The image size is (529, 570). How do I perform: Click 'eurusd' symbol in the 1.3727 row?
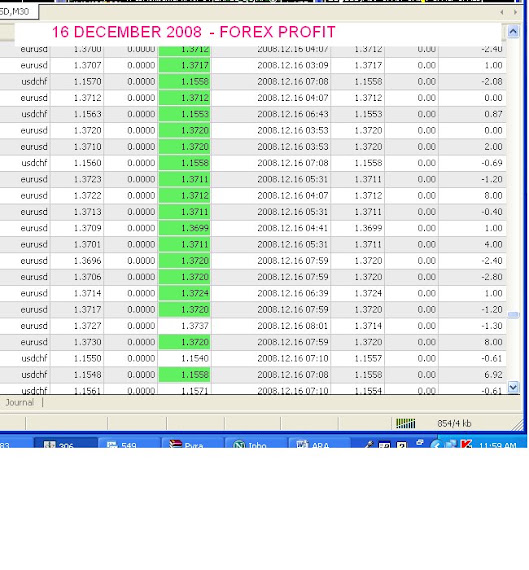pyautogui.click(x=34, y=326)
